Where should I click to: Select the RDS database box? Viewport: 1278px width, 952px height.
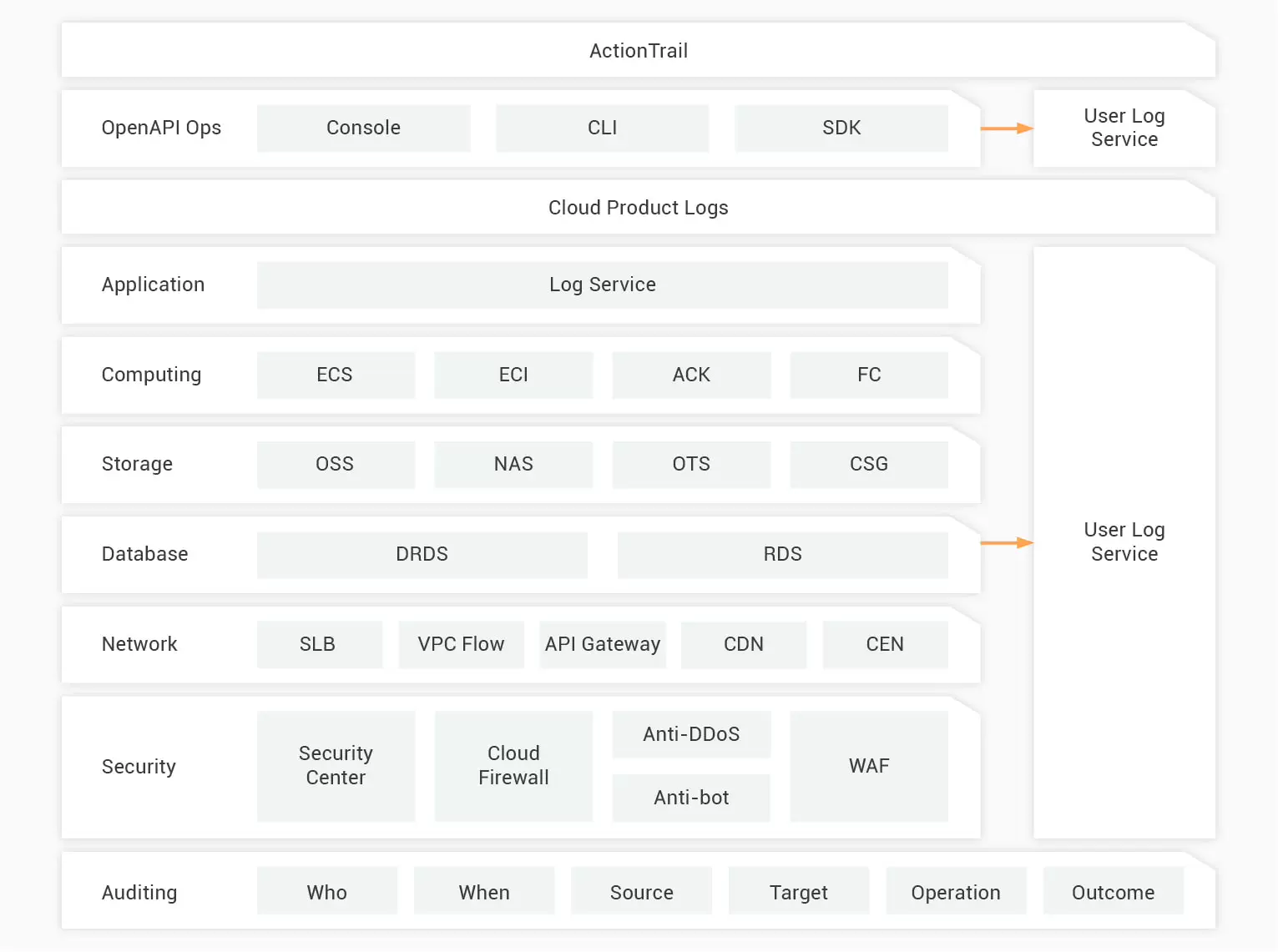[x=782, y=554]
